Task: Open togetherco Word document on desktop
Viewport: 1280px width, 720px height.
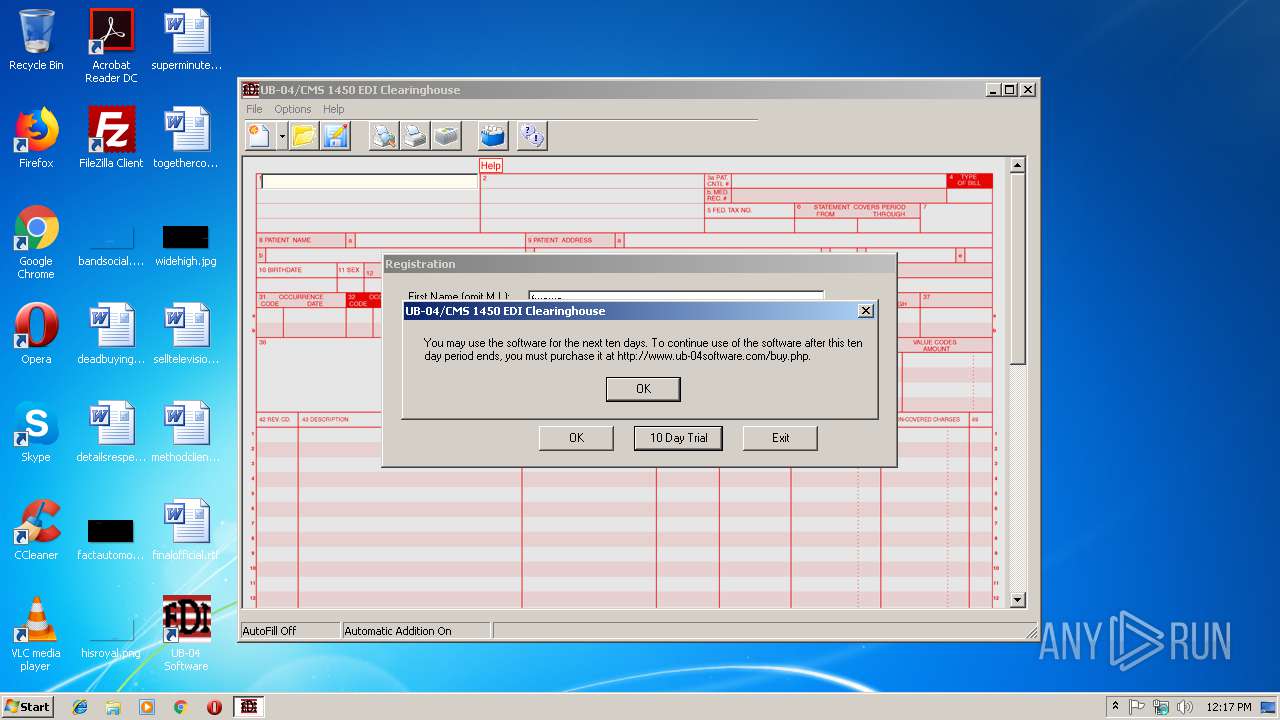Action: (x=186, y=138)
